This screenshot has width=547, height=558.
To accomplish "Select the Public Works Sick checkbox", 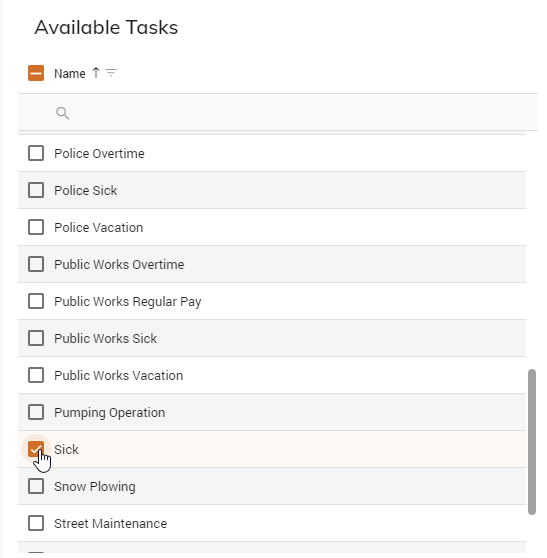I will (x=36, y=338).
